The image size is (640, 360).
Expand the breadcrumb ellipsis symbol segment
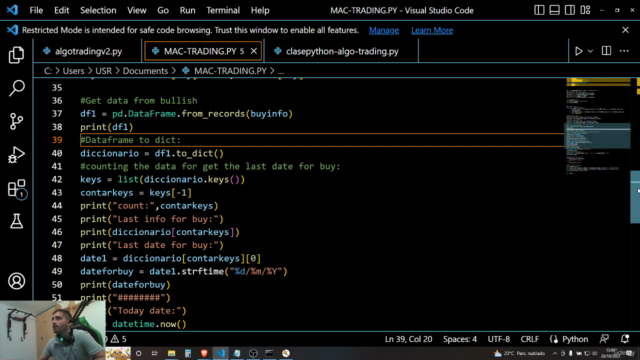pos(281,71)
